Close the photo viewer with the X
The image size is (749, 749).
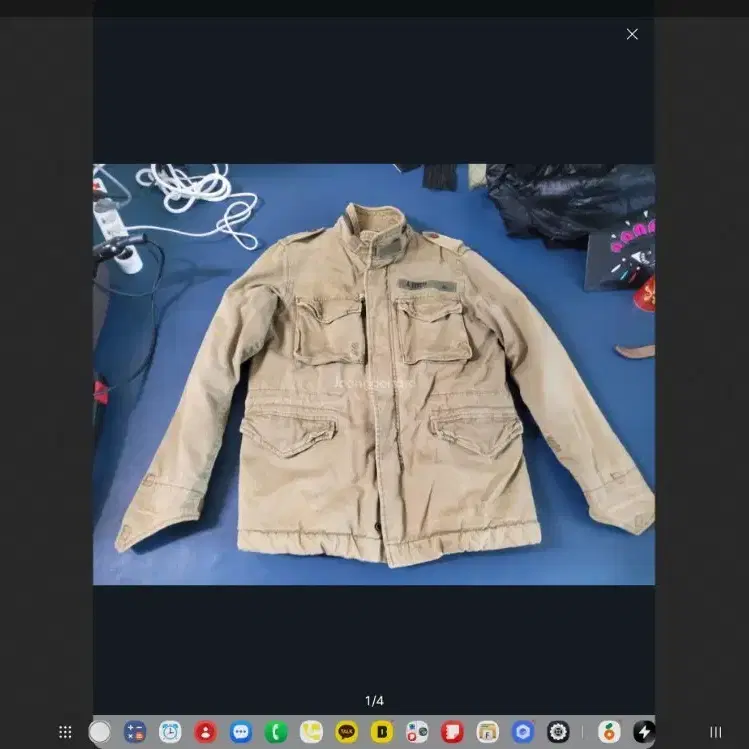coord(632,34)
